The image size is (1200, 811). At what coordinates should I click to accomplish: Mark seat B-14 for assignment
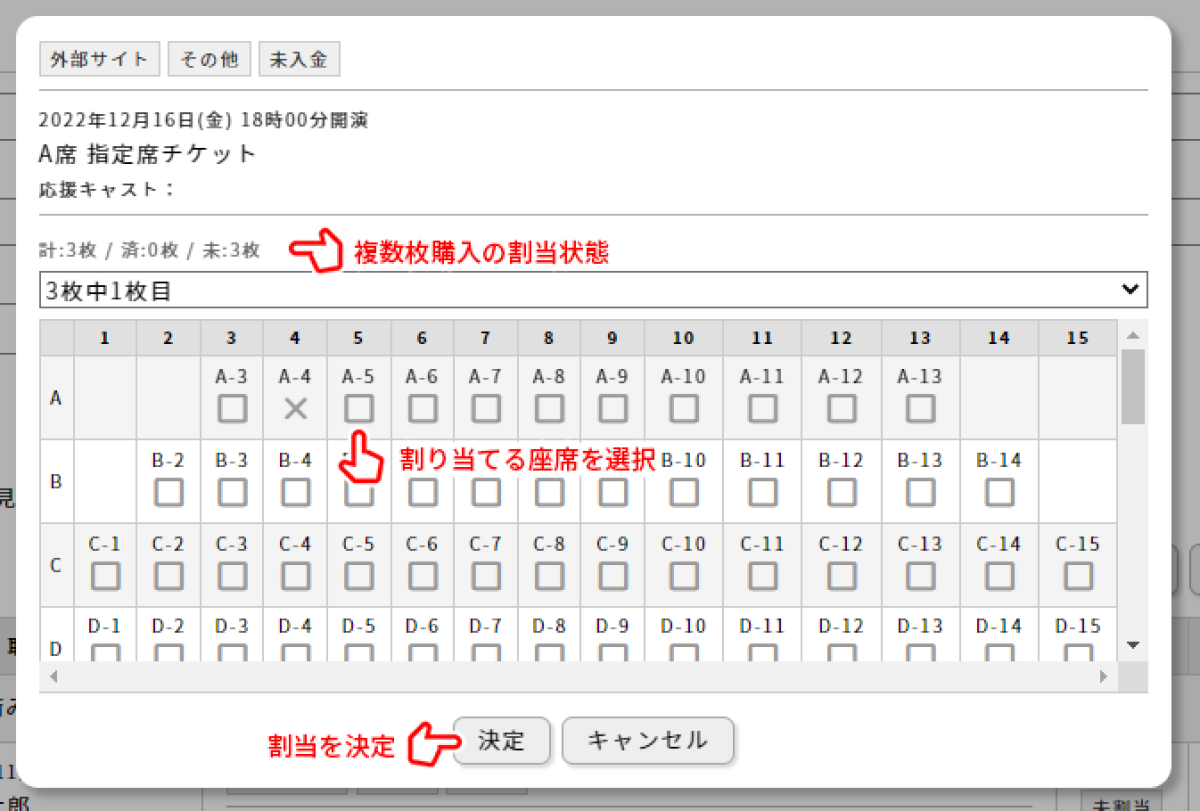(998, 492)
